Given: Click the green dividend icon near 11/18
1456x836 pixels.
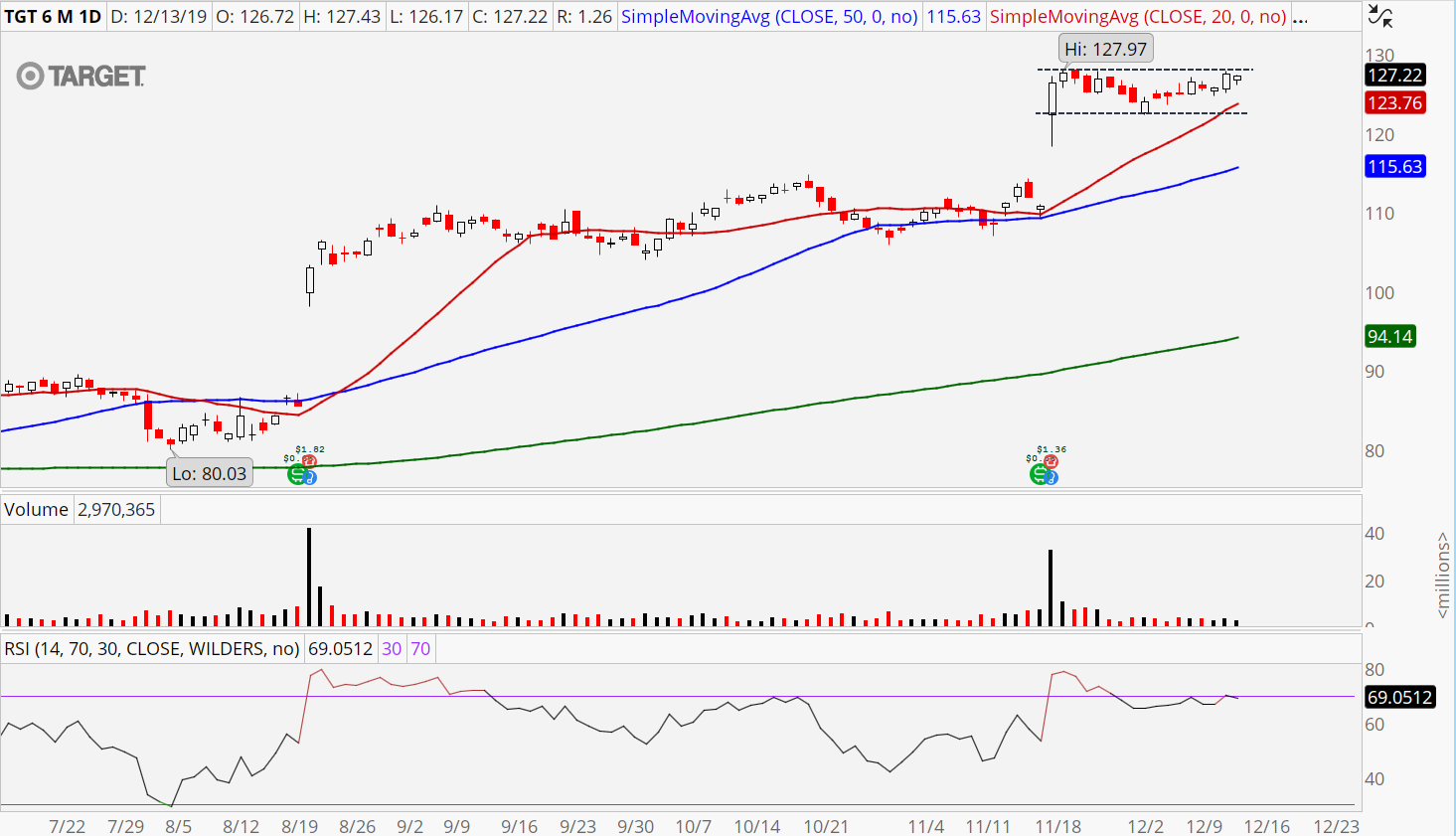Looking at the screenshot, I should (x=1039, y=474).
